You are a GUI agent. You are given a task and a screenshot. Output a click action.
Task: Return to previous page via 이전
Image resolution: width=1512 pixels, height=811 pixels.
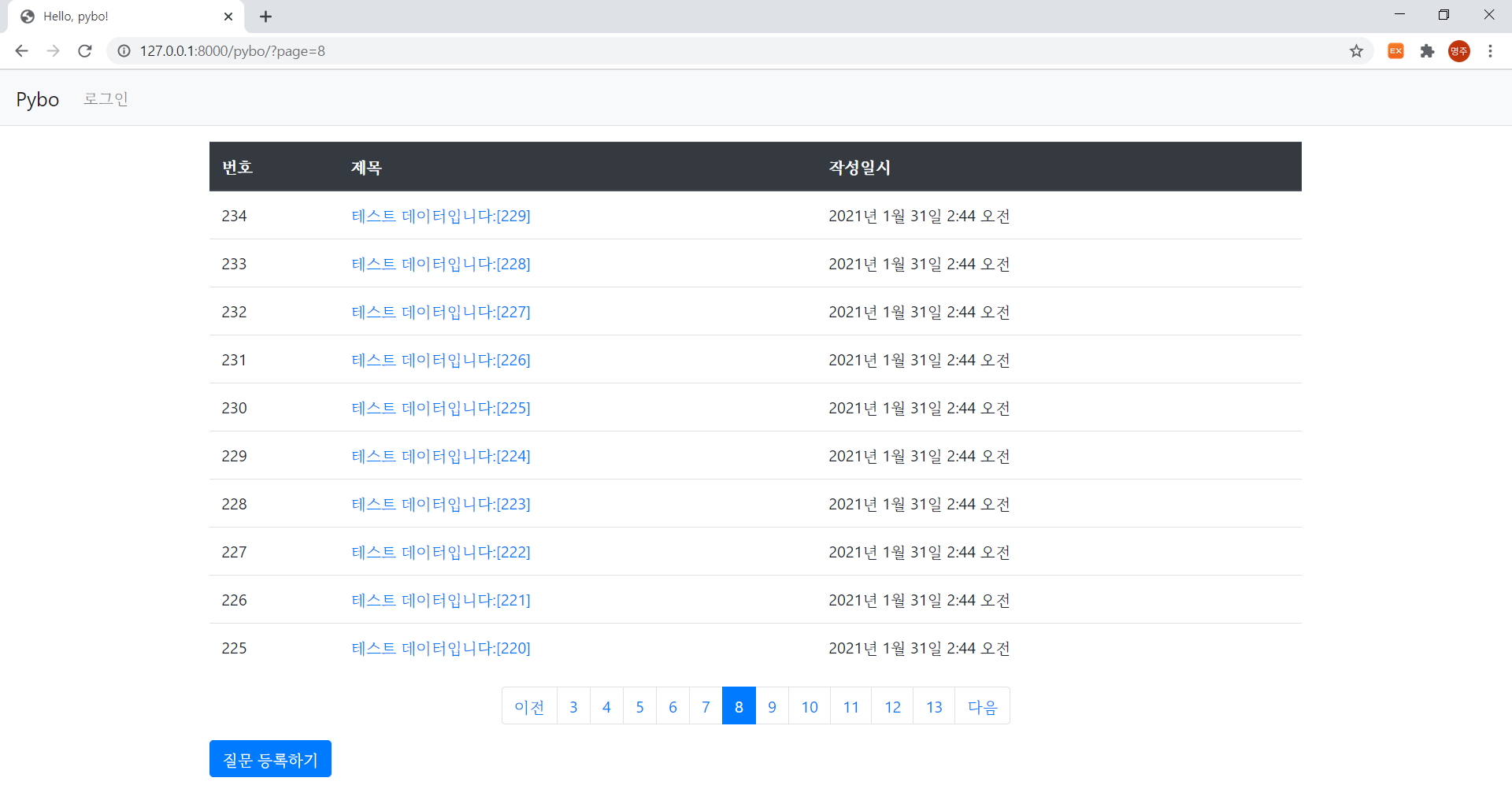click(x=528, y=706)
